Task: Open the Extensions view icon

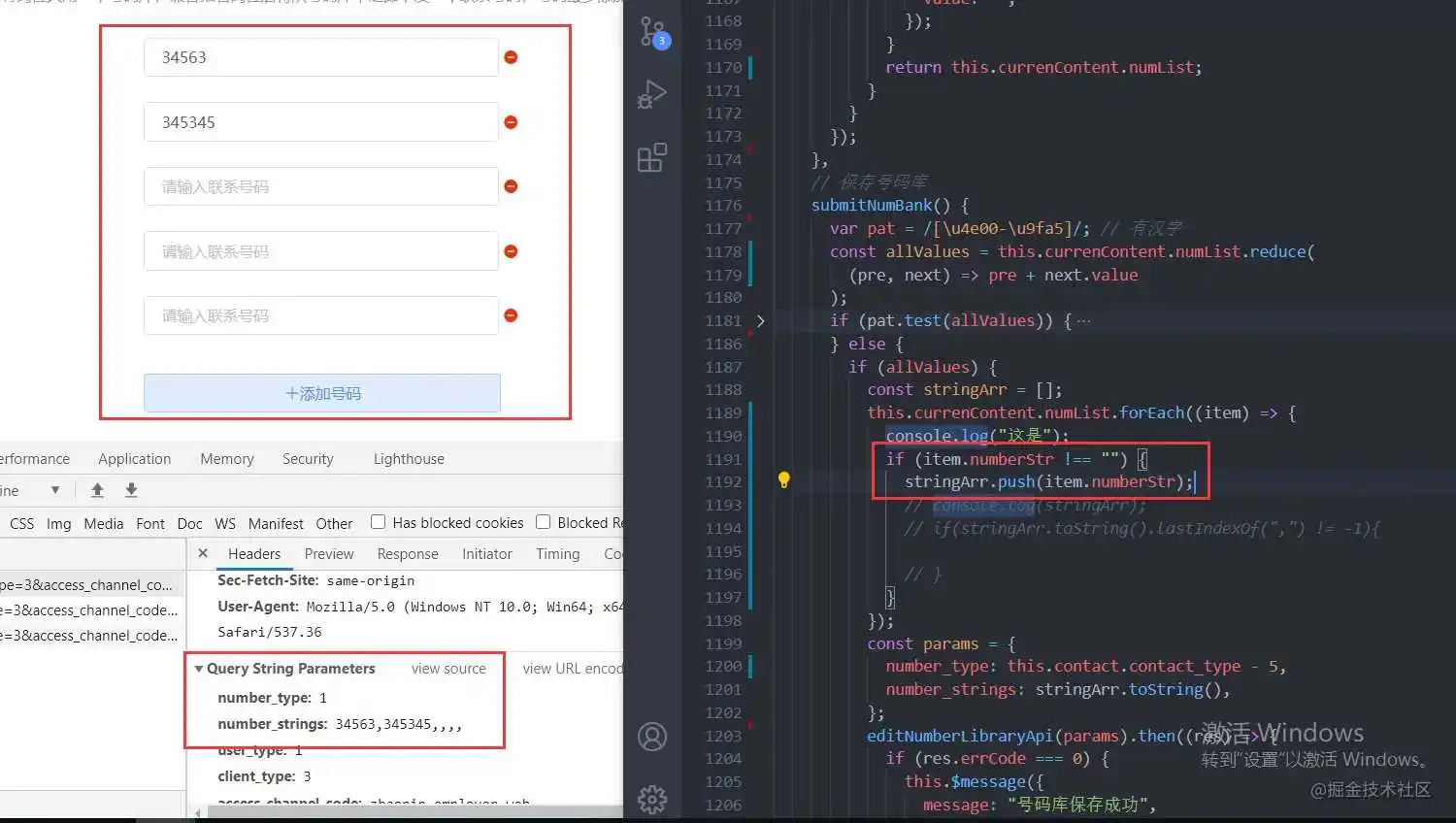Action: [x=652, y=157]
